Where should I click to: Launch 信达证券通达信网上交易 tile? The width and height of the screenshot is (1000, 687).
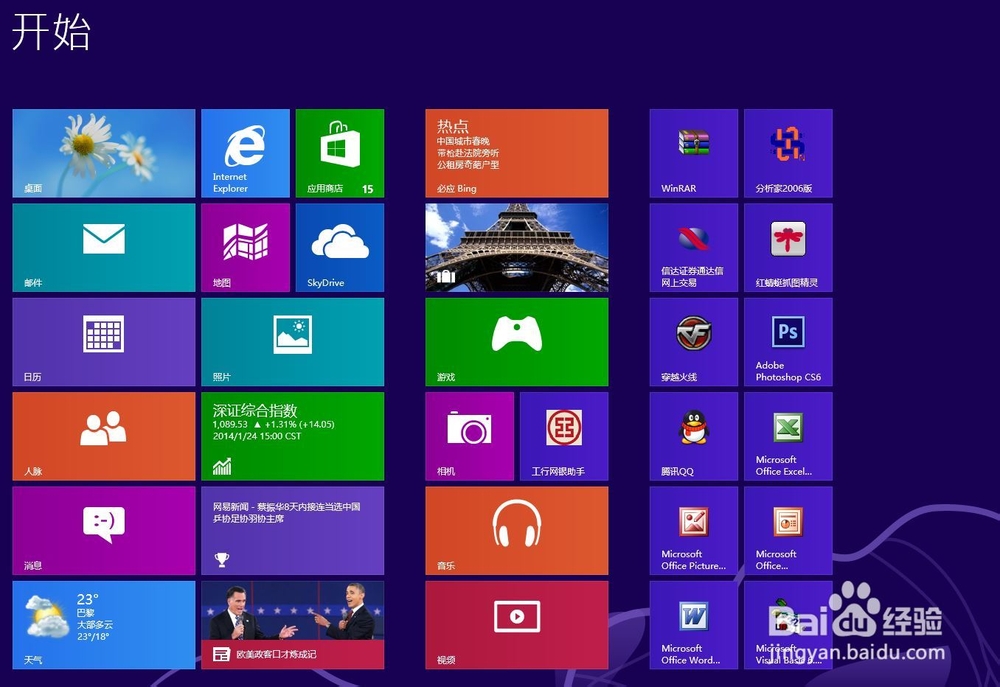point(694,247)
